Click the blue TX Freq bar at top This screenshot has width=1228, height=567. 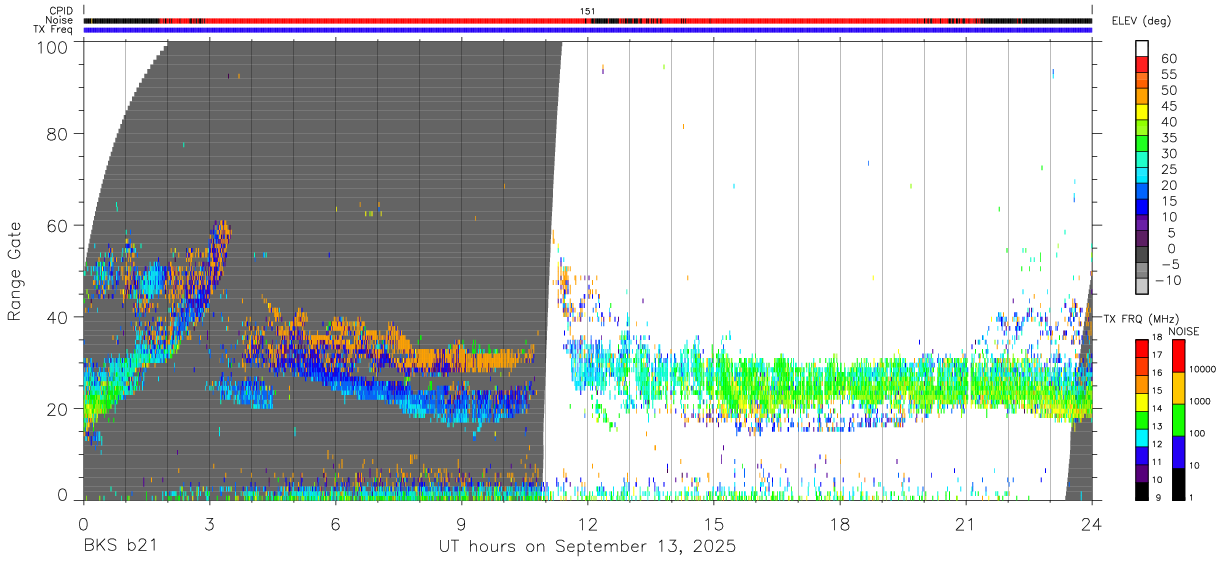click(588, 30)
